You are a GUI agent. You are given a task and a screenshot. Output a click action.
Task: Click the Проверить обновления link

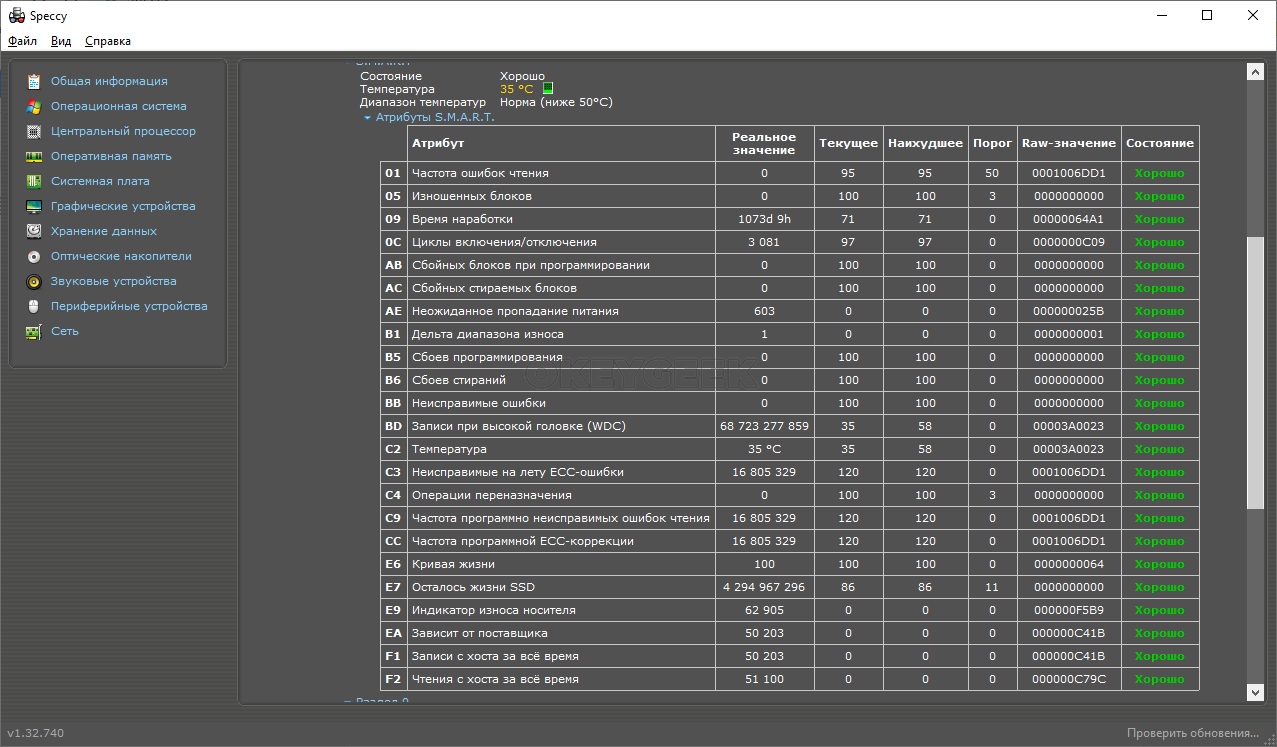(x=1192, y=733)
